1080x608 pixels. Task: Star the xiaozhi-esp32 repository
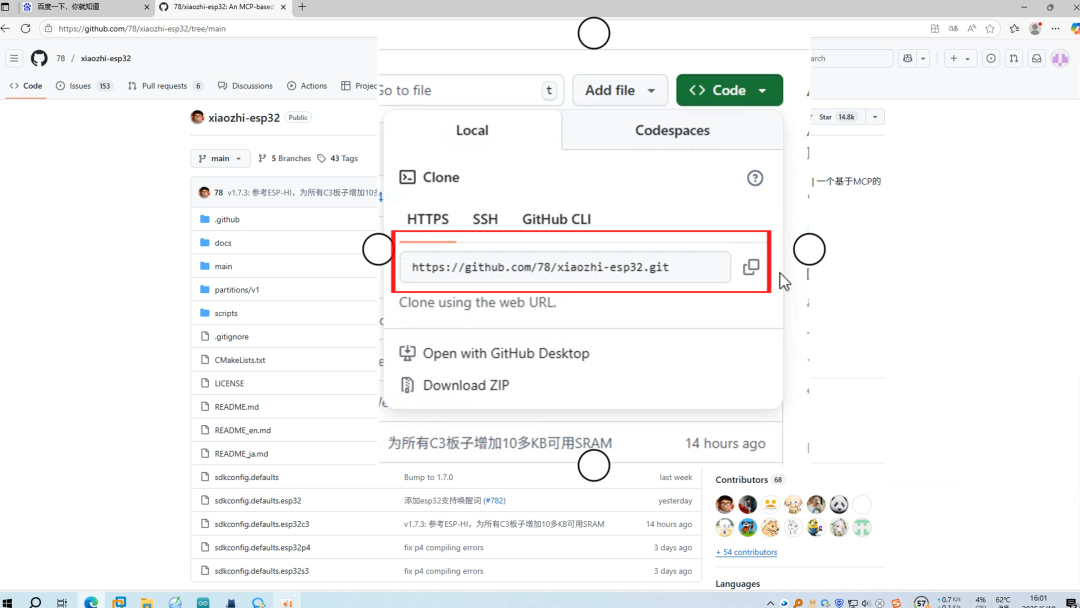point(835,117)
